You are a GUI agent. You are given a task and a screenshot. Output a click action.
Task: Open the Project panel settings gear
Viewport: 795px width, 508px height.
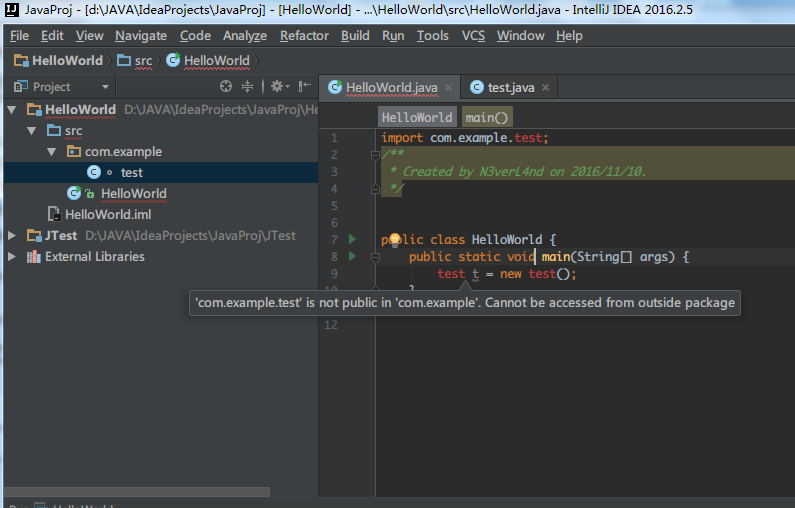(x=279, y=86)
